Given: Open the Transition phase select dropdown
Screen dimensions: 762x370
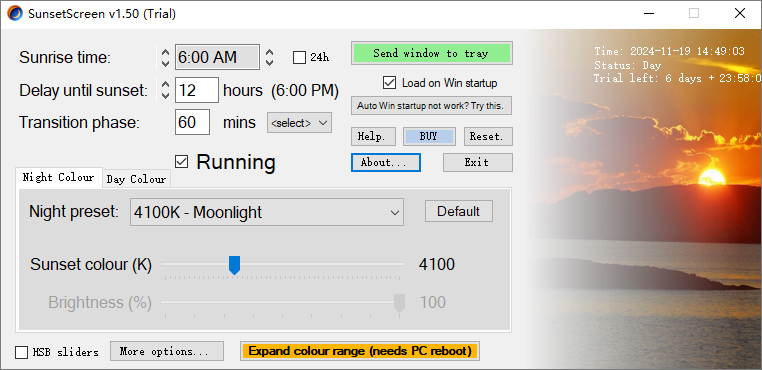Looking at the screenshot, I should 299,123.
